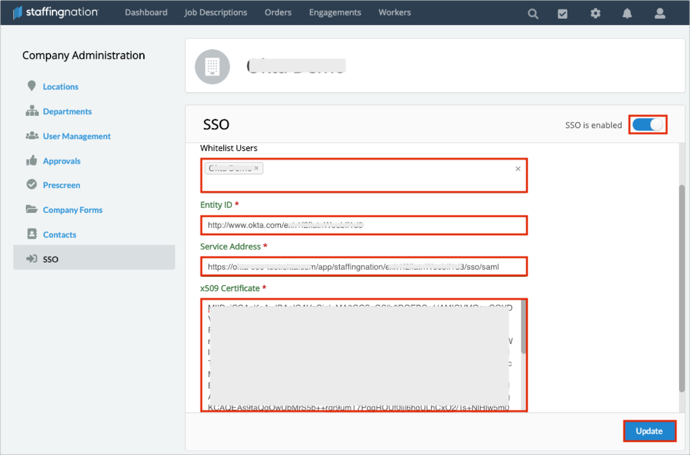Click the Prescreen checkmark circle icon
Viewport: 690px width, 455px height.
coord(32,184)
